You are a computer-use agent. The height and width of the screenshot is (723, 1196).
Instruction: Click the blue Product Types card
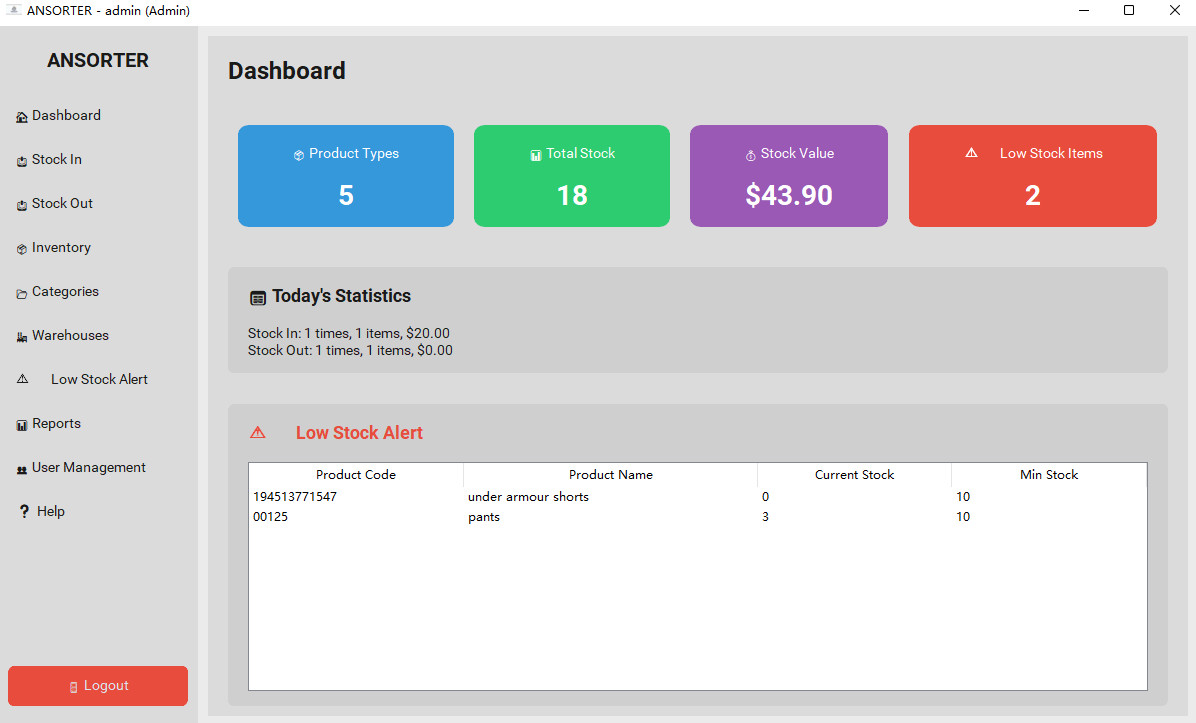(346, 176)
